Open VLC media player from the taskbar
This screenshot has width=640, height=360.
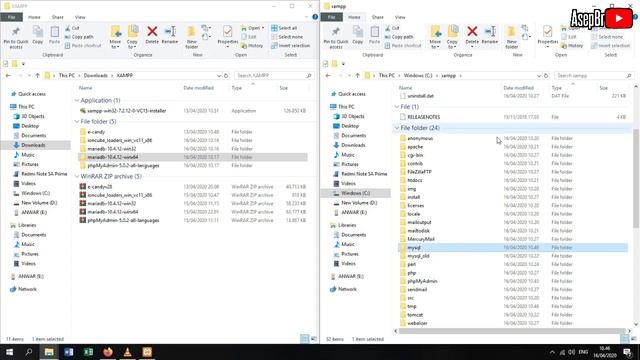pyautogui.click(x=127, y=352)
